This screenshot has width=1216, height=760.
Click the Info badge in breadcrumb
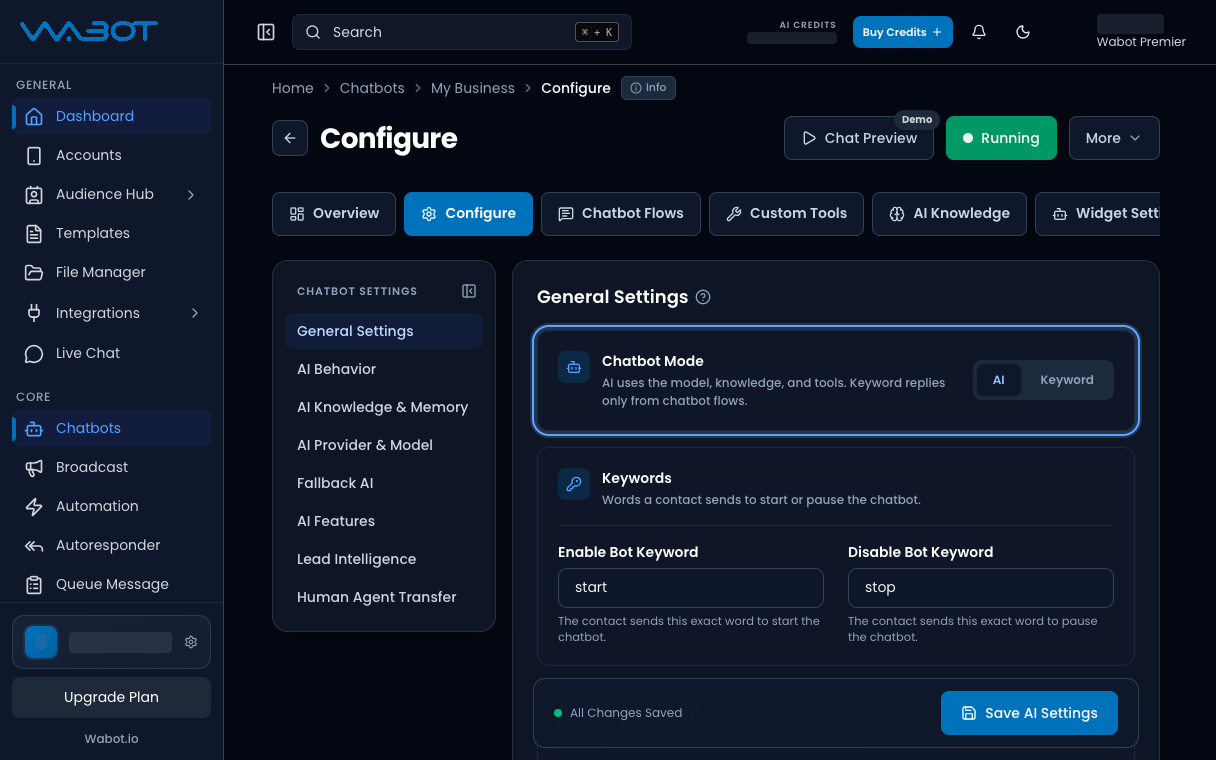[x=648, y=88]
